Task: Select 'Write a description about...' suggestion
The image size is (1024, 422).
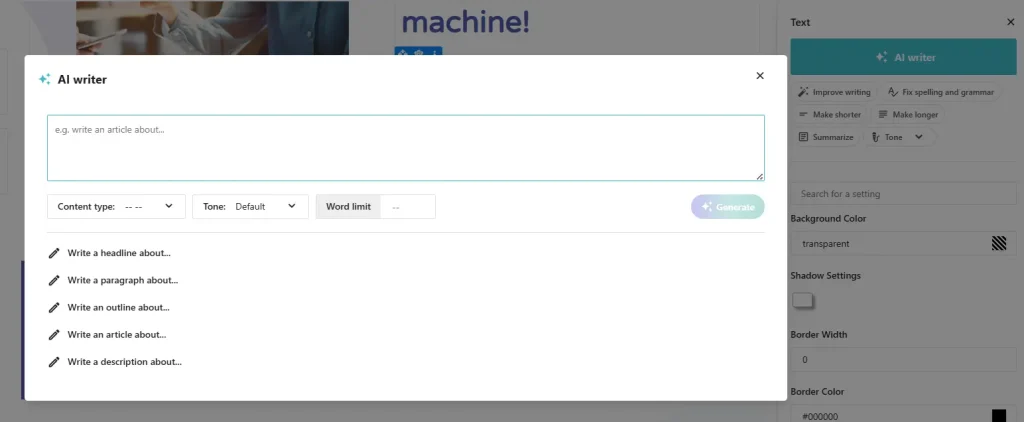Action: pos(125,361)
